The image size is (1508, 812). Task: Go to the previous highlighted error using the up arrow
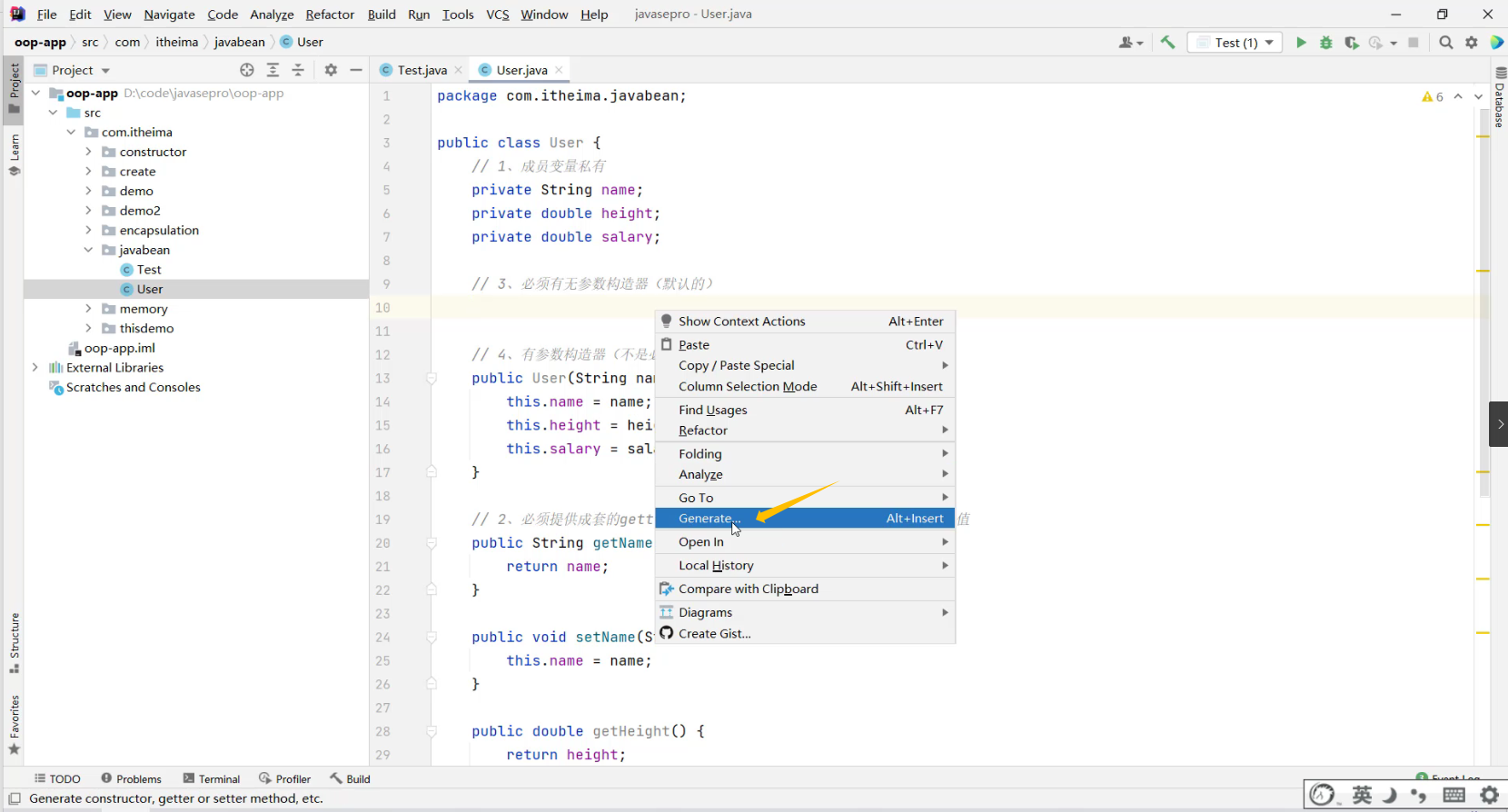(1458, 96)
